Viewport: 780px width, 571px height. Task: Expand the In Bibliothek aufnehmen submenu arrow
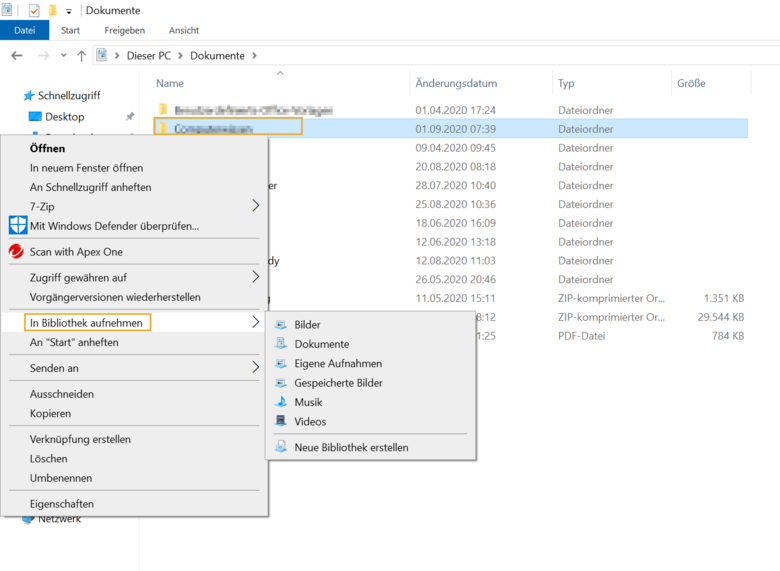tap(255, 322)
